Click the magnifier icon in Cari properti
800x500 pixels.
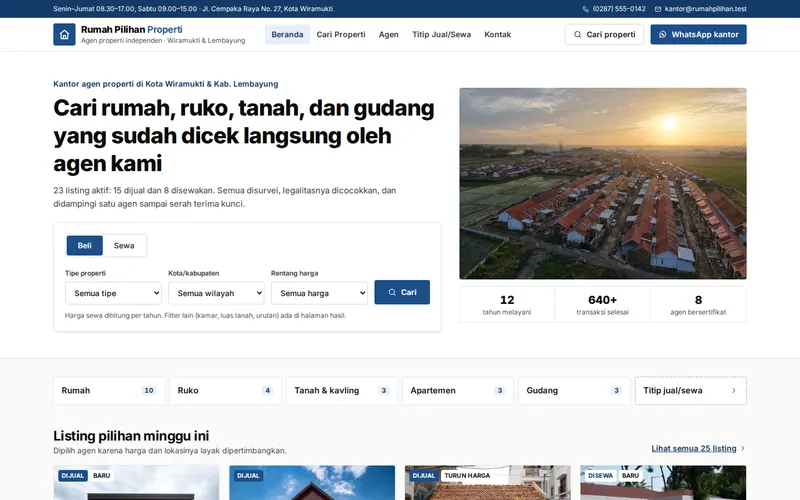578,35
